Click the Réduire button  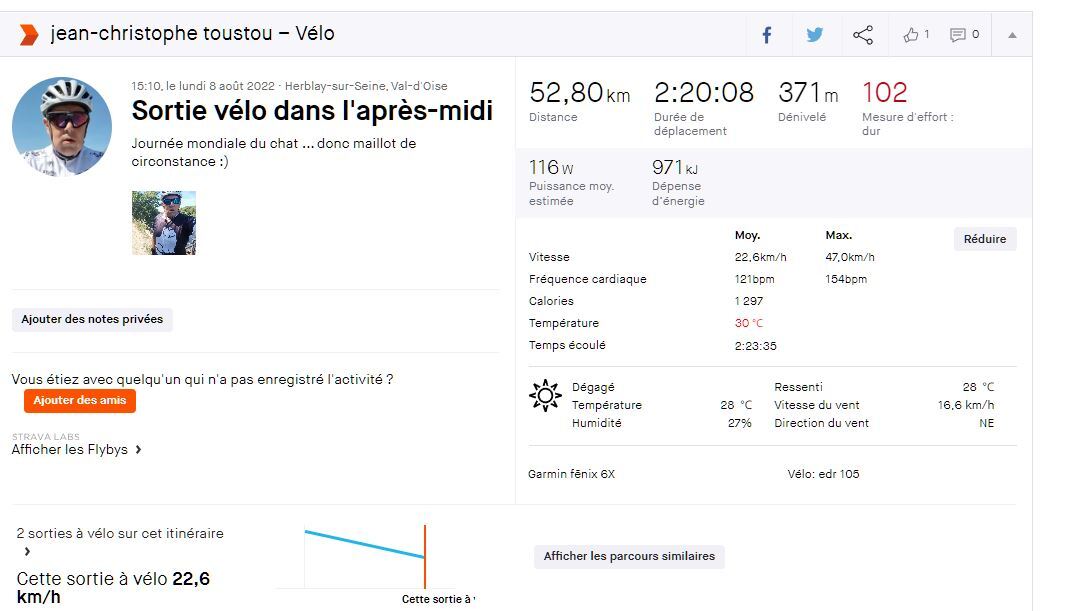click(984, 239)
